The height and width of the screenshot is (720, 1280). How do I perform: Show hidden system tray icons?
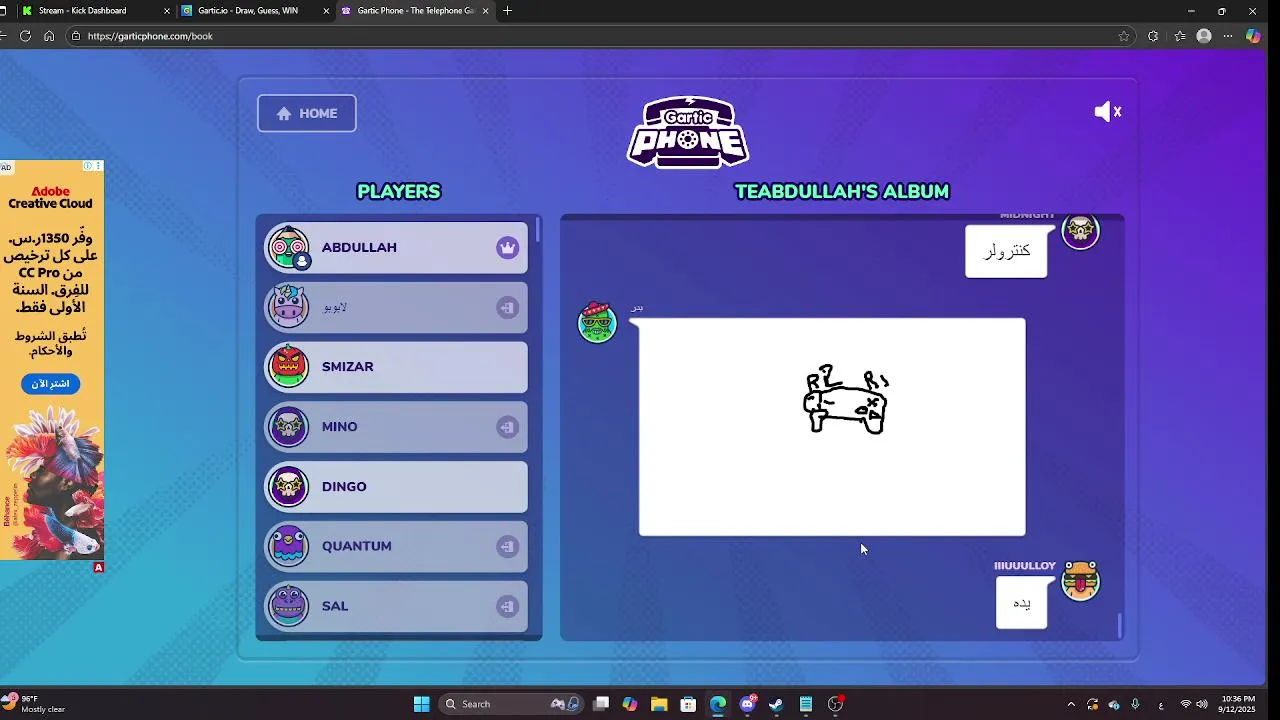click(x=1071, y=704)
